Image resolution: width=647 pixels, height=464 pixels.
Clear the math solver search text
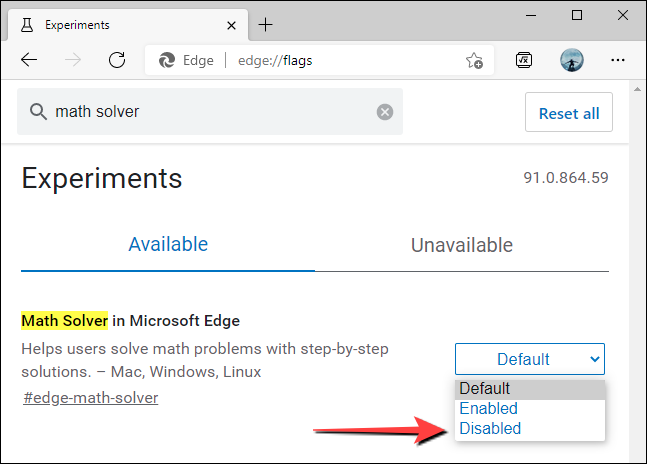pyautogui.click(x=385, y=112)
